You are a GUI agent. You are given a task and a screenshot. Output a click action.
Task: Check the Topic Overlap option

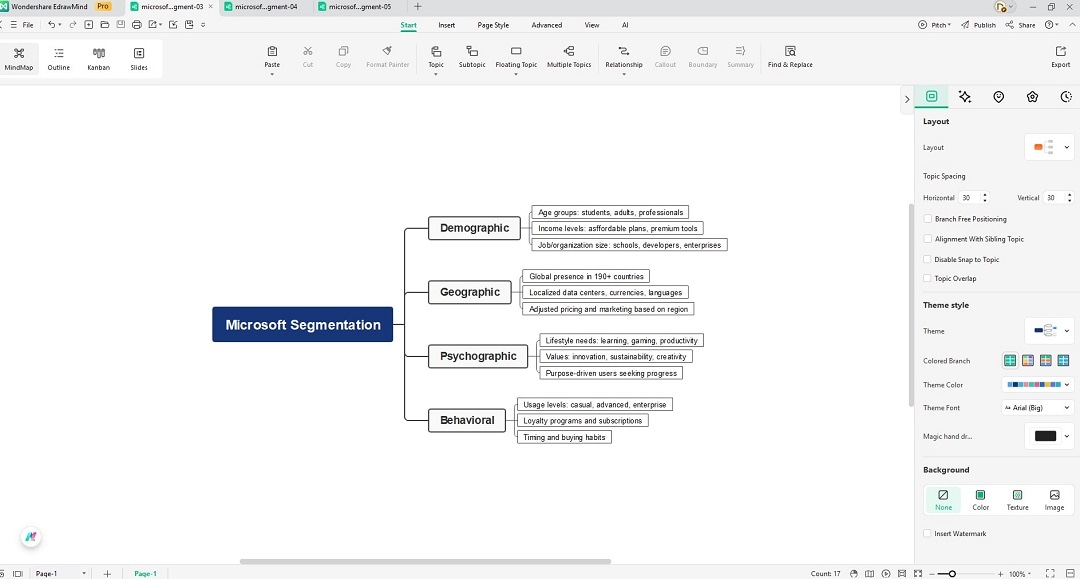[928, 278]
